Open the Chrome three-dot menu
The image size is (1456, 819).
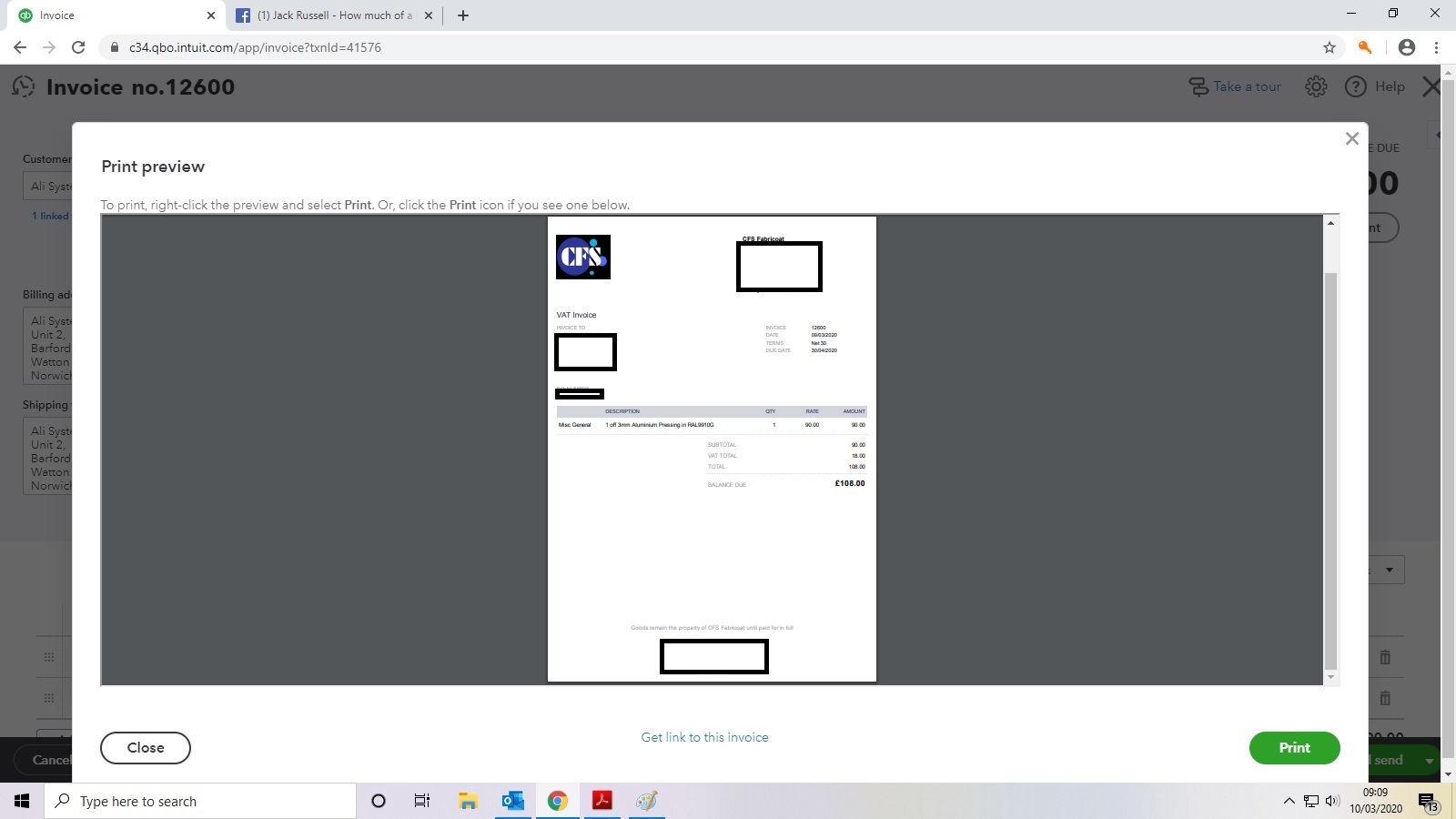tap(1438, 47)
